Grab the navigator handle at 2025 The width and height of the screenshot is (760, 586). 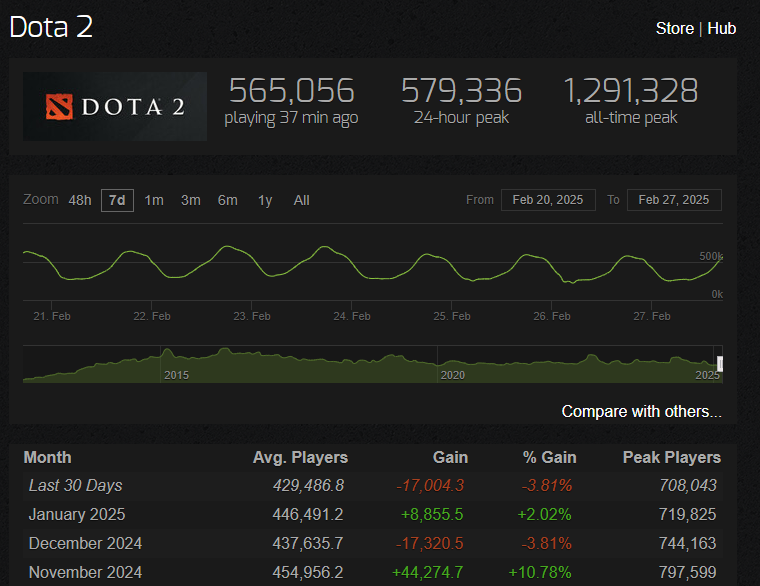tap(719, 363)
